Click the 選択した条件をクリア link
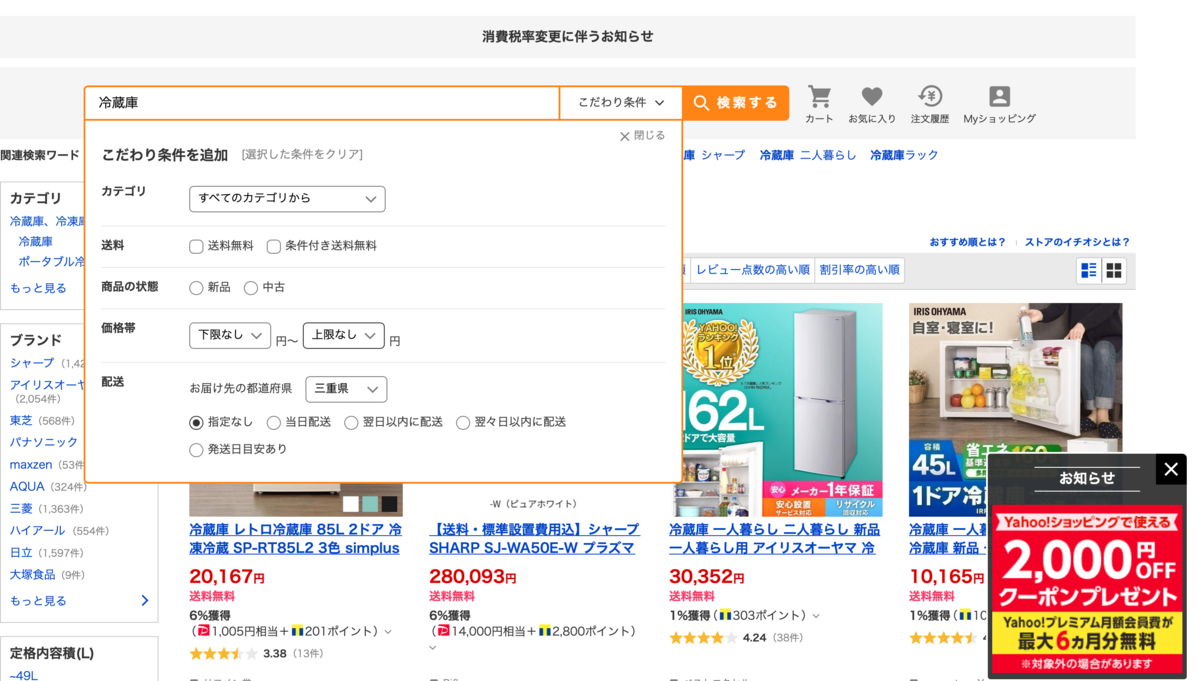1200x681 pixels. (x=302, y=155)
